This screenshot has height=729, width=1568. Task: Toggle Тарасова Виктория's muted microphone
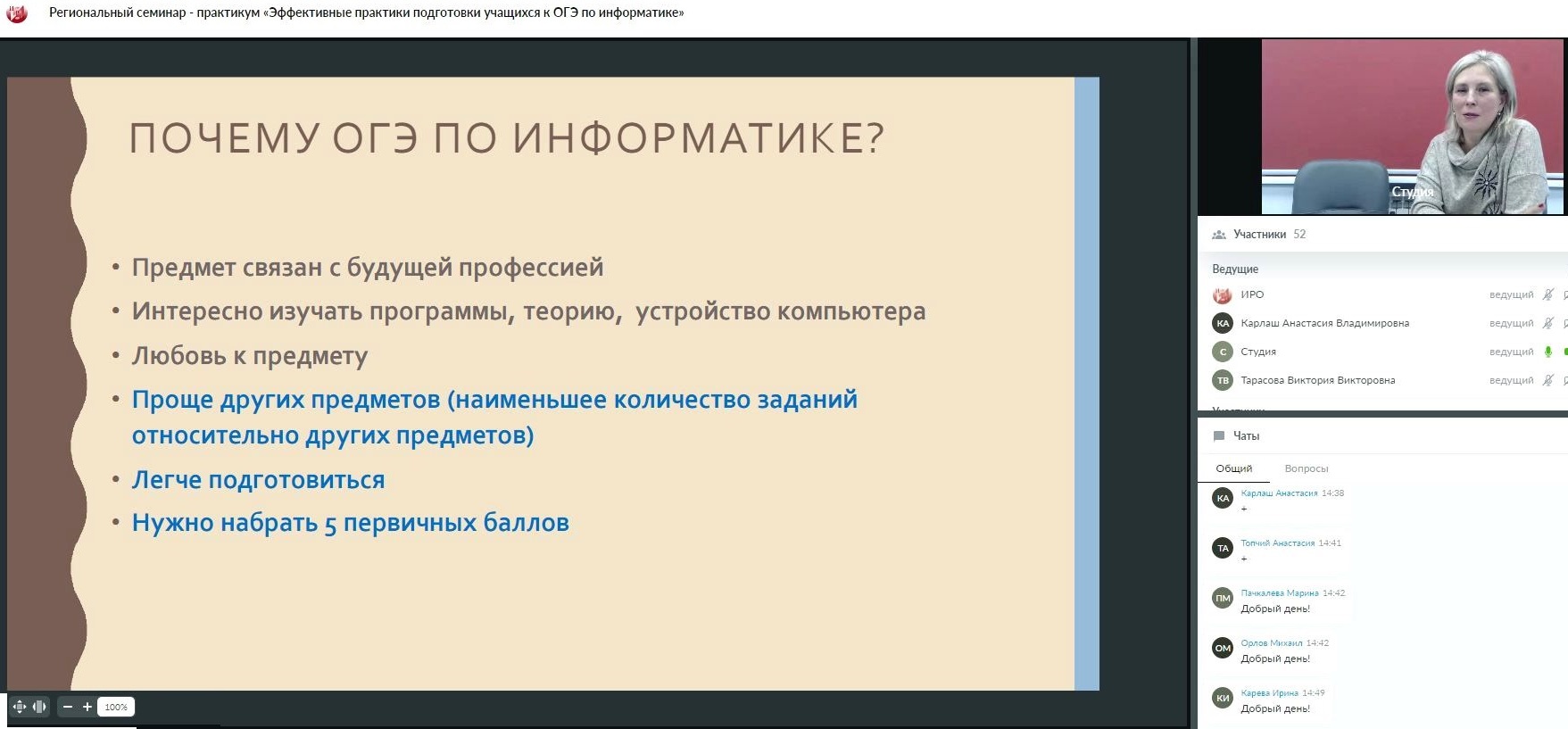1548,380
